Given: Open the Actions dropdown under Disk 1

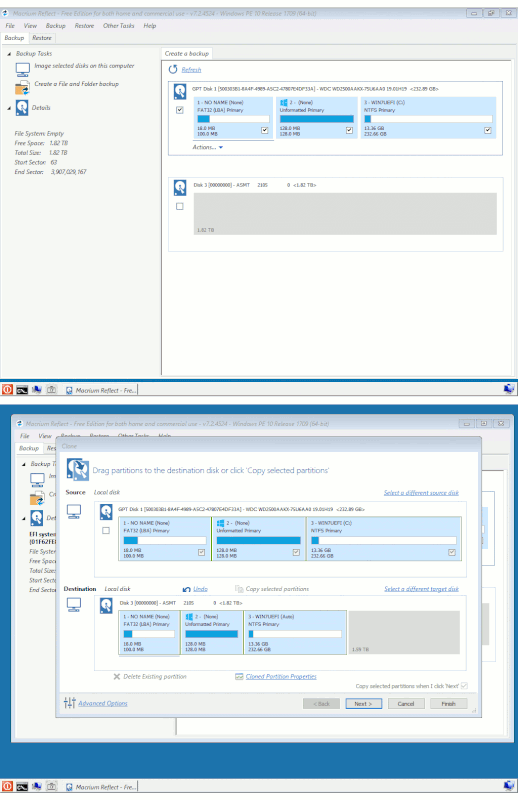Looking at the screenshot, I should pos(207,147).
